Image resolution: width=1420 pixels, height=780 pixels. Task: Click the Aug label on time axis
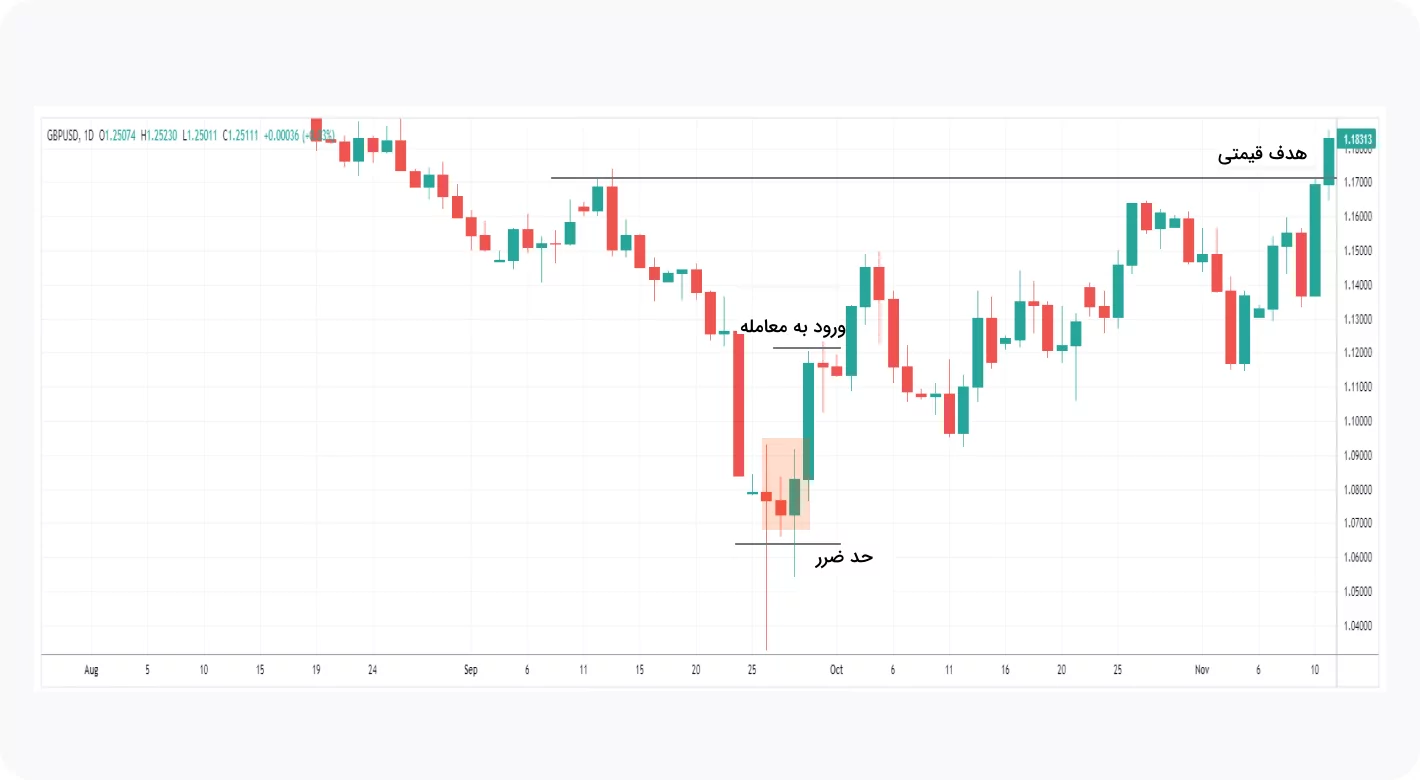coord(92,670)
